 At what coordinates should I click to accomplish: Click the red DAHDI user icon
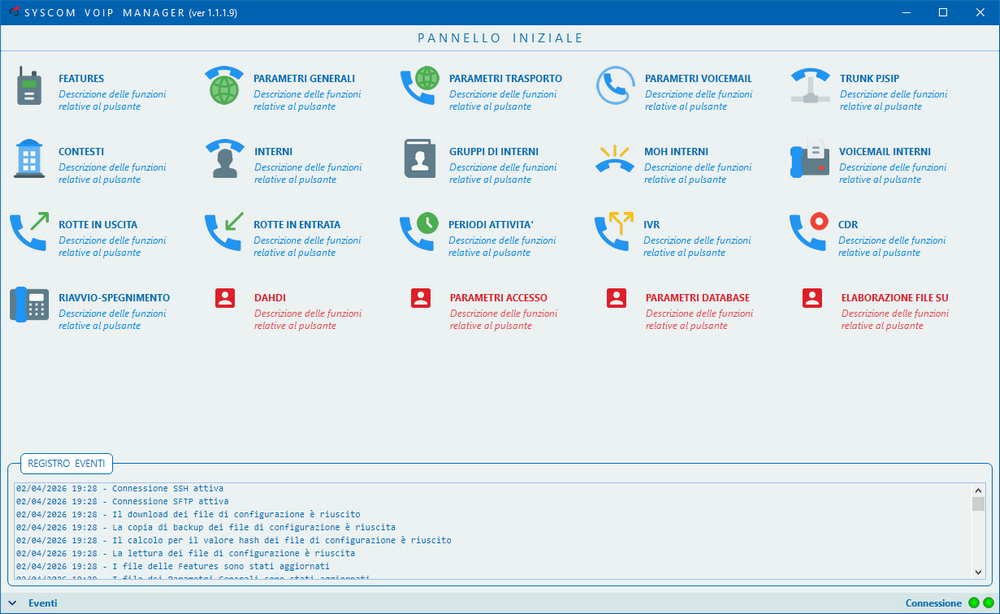click(225, 298)
